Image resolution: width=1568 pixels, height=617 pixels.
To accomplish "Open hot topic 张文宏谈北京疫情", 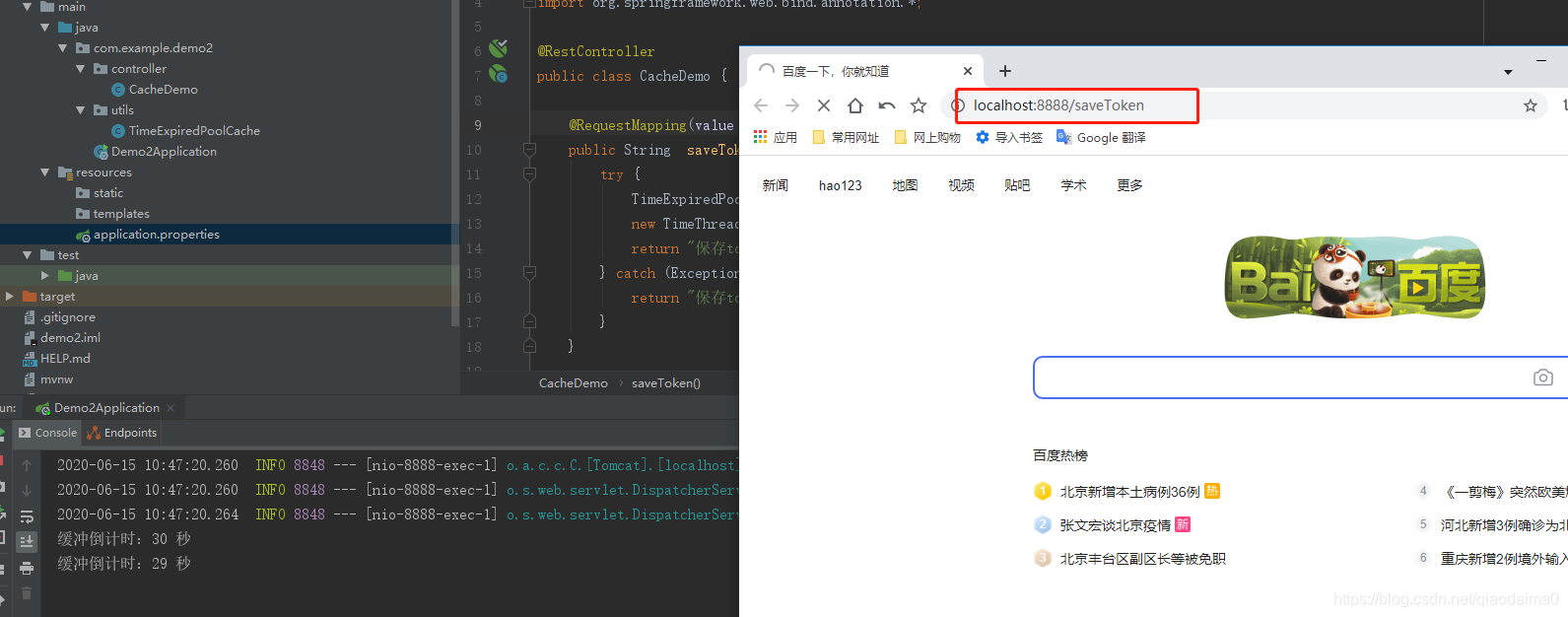I will 1116,525.
